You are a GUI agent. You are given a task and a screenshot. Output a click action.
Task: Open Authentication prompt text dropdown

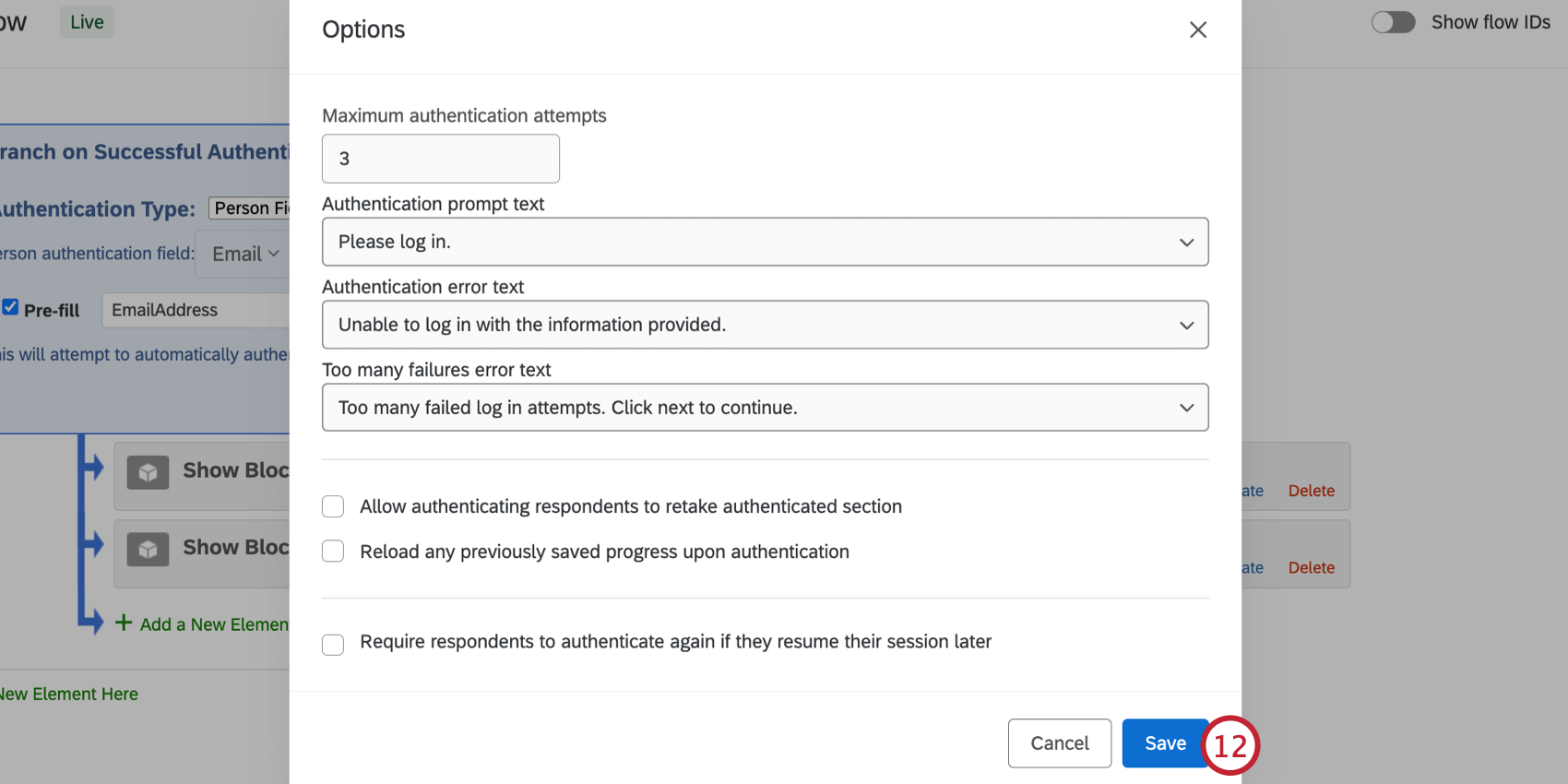point(765,242)
